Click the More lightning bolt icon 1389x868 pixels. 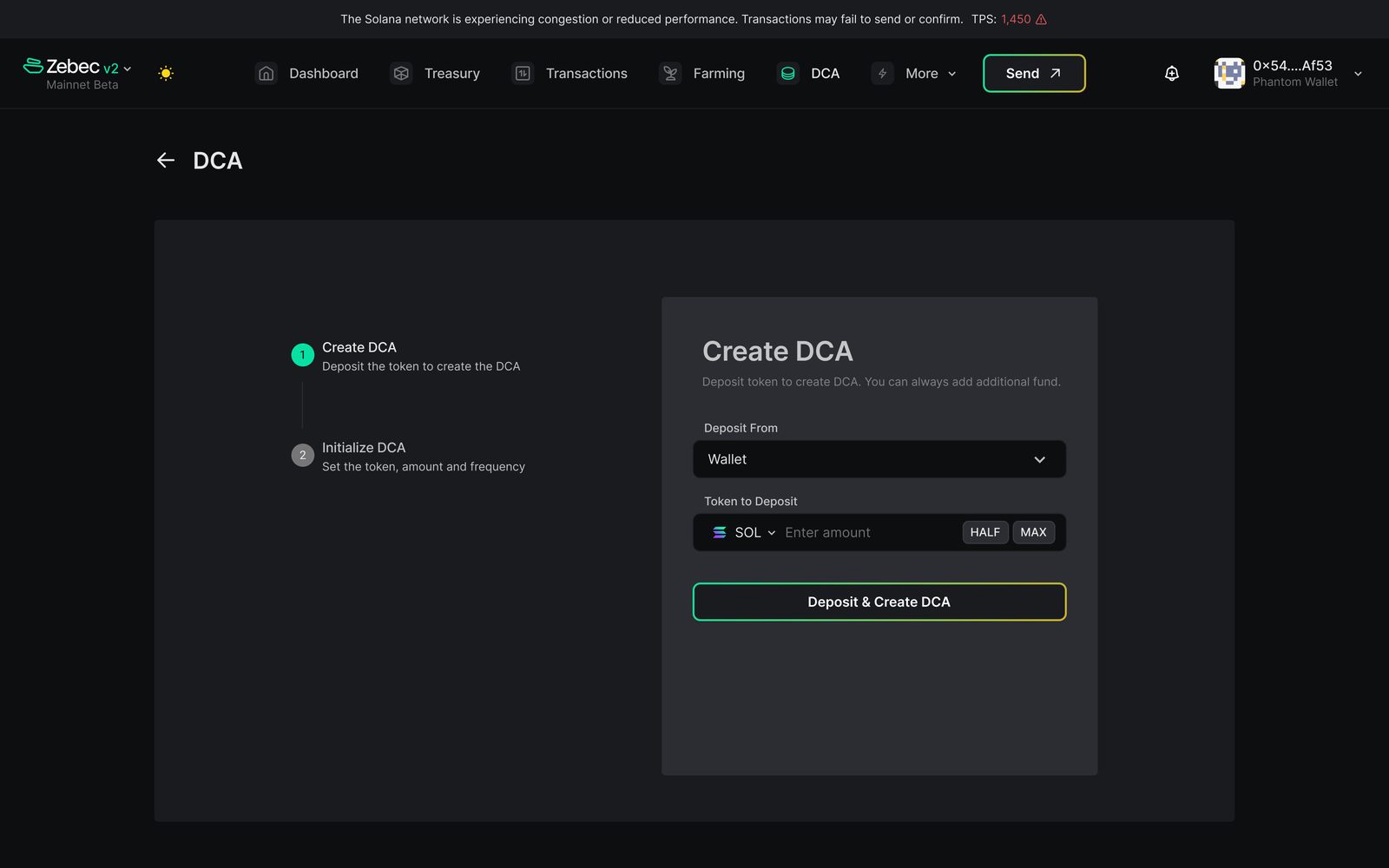click(x=882, y=74)
